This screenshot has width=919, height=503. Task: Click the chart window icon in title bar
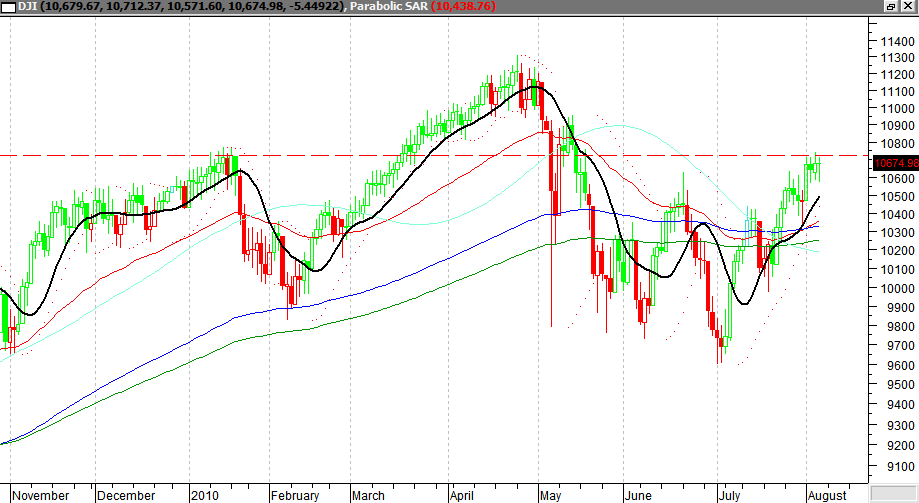coord(8,7)
